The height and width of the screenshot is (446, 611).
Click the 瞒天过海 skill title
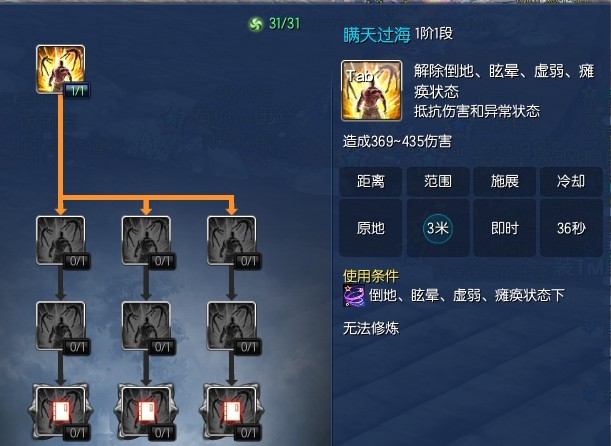[x=377, y=35]
